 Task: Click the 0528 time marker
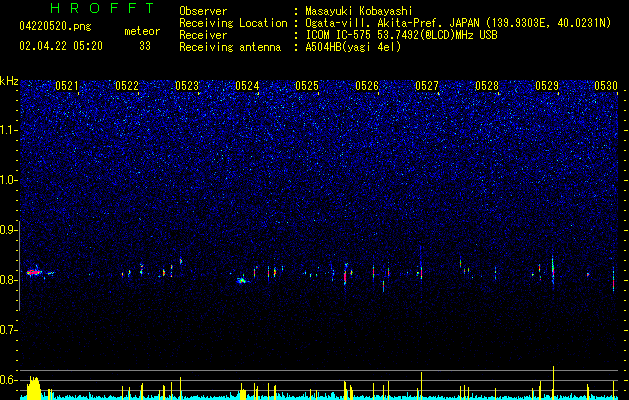click(487, 86)
